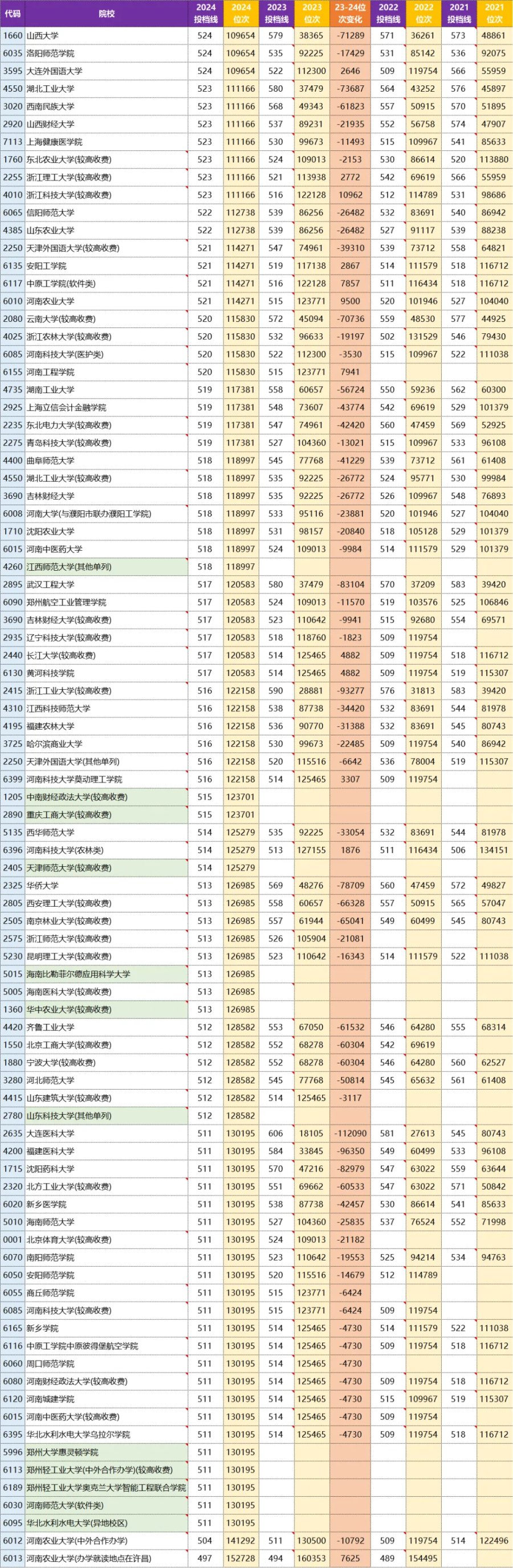513x1568 pixels.
Task: Click the 院校 column header
Action: (x=106, y=14)
